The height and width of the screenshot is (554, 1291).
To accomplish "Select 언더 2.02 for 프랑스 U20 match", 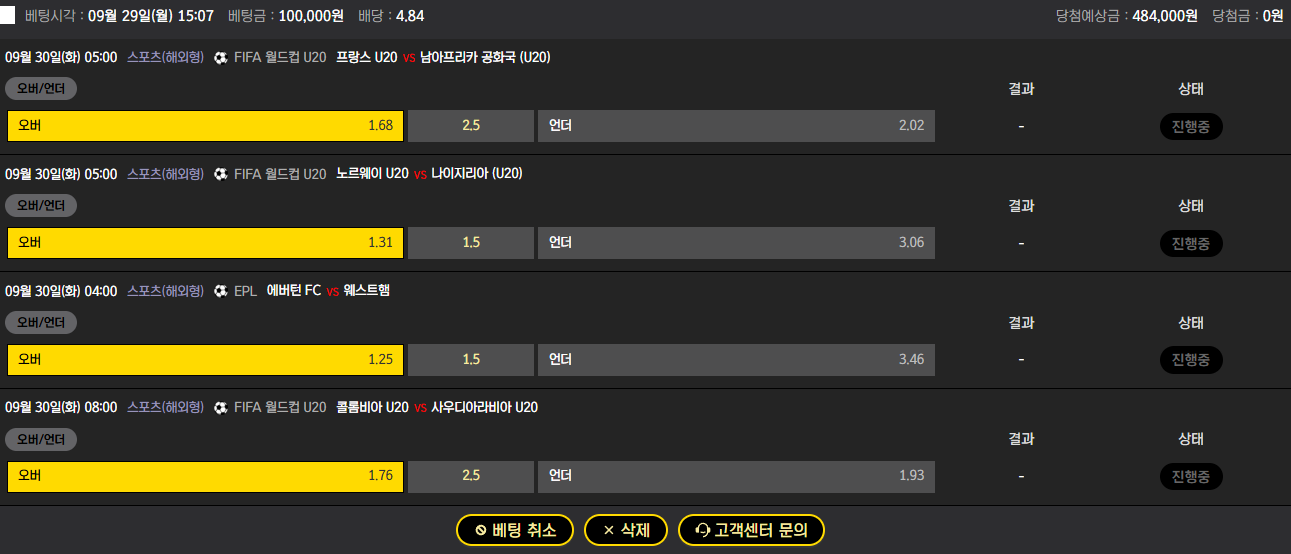I will pyautogui.click(x=736, y=126).
